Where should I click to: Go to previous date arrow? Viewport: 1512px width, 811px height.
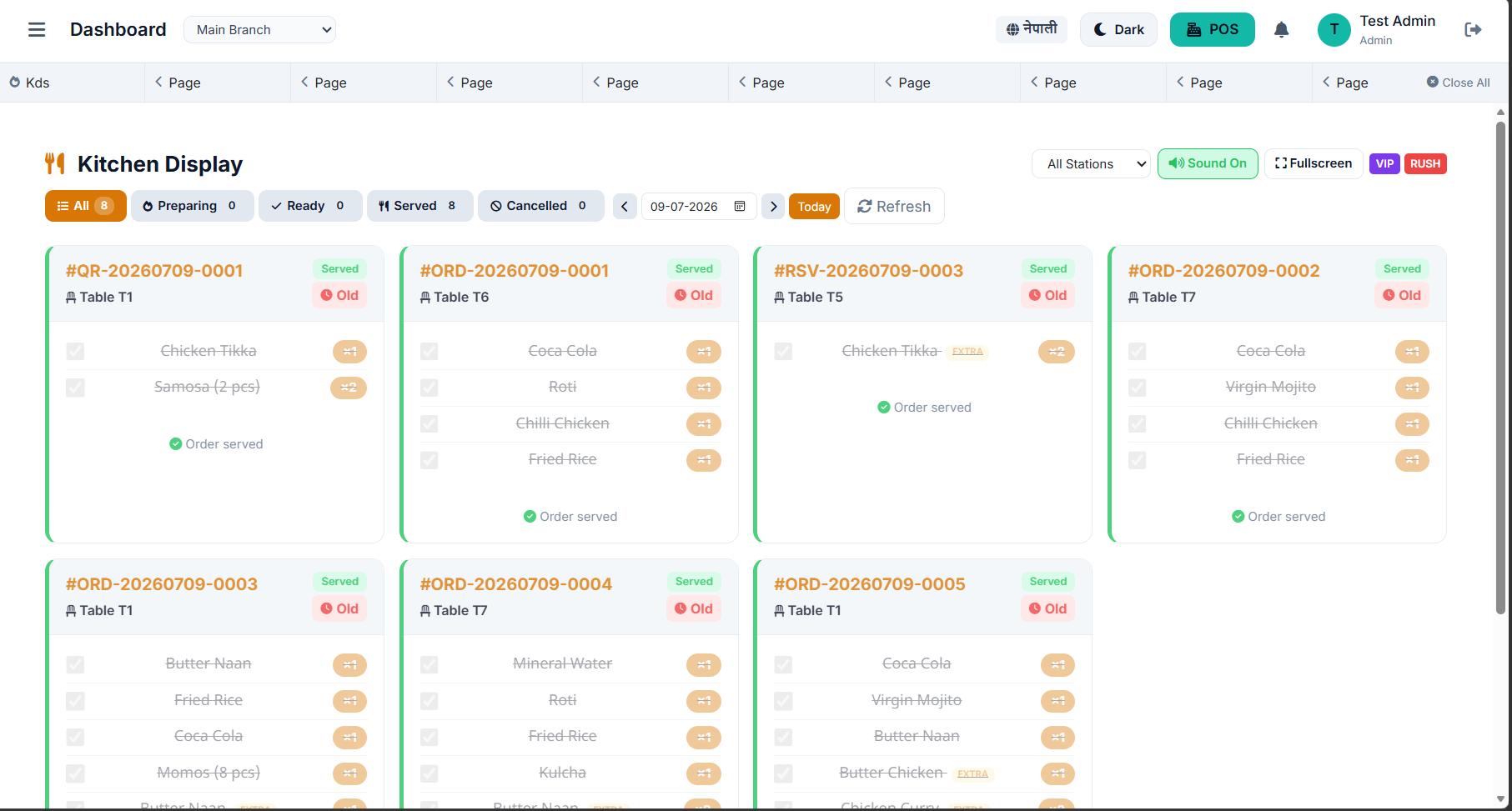tap(625, 206)
